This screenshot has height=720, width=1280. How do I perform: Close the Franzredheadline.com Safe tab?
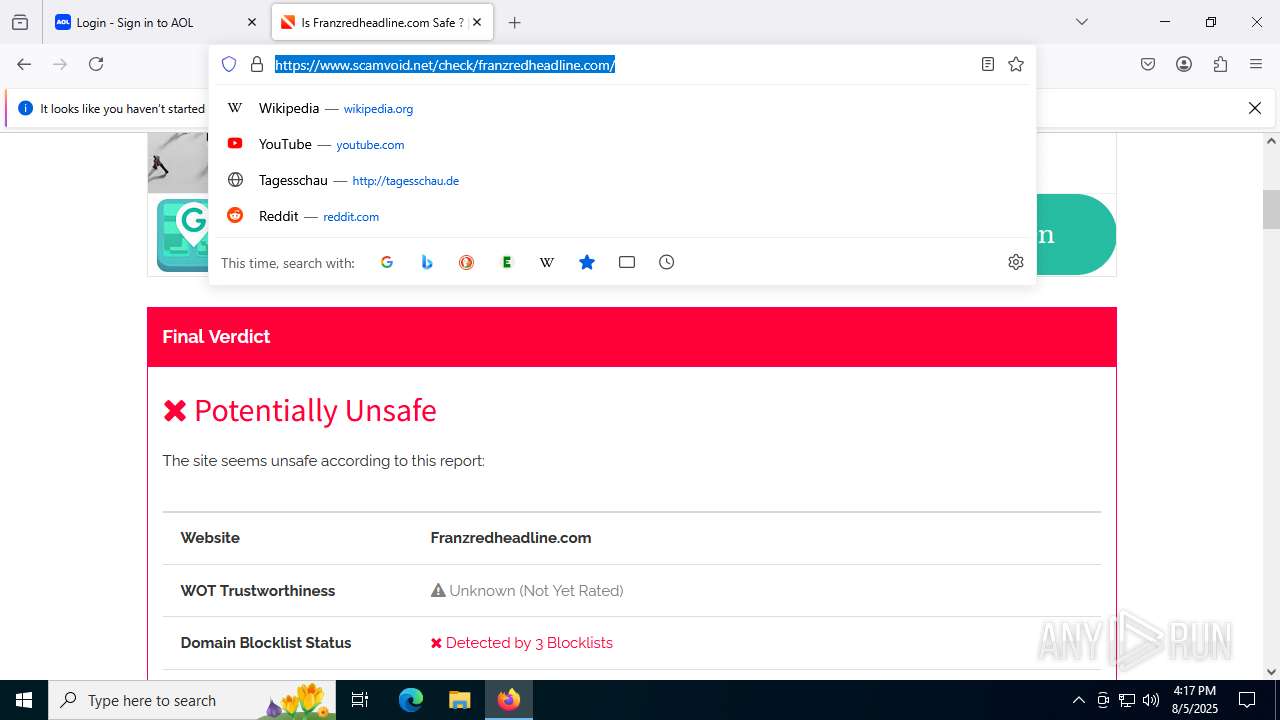(x=477, y=22)
